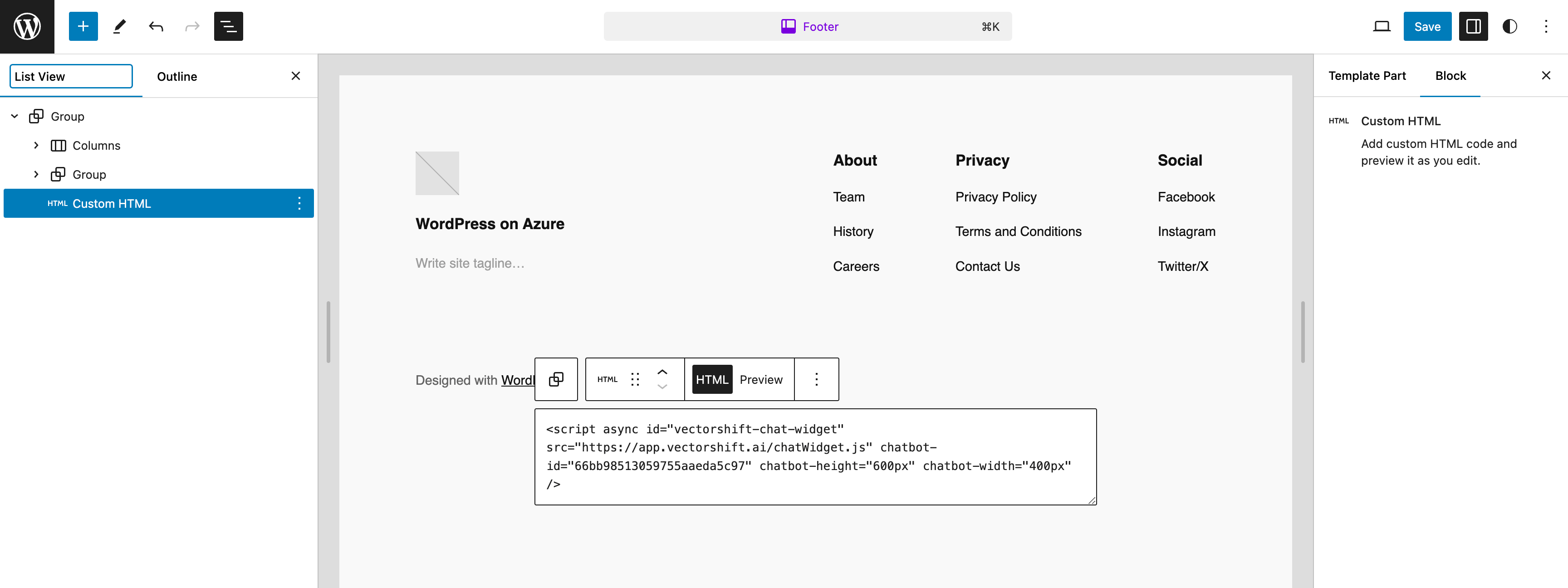This screenshot has height=588, width=1568.
Task: Open the block inserter
Action: (83, 26)
